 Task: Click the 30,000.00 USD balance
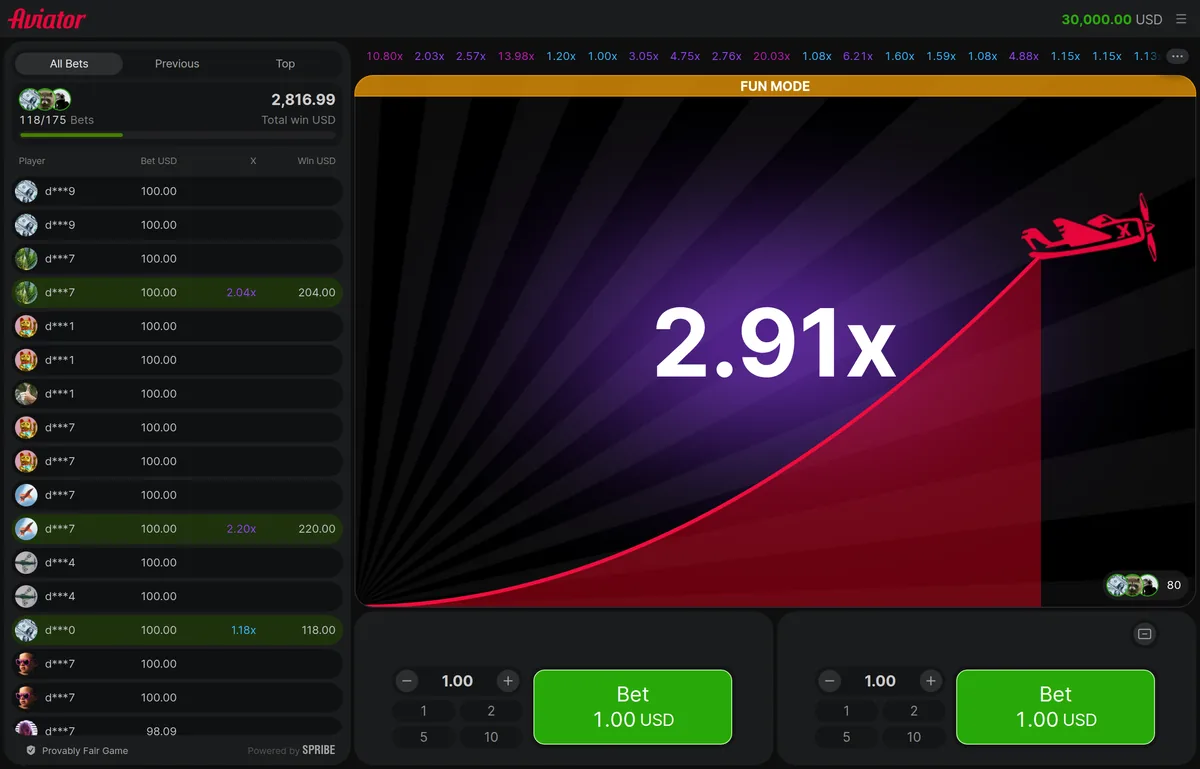click(1112, 19)
